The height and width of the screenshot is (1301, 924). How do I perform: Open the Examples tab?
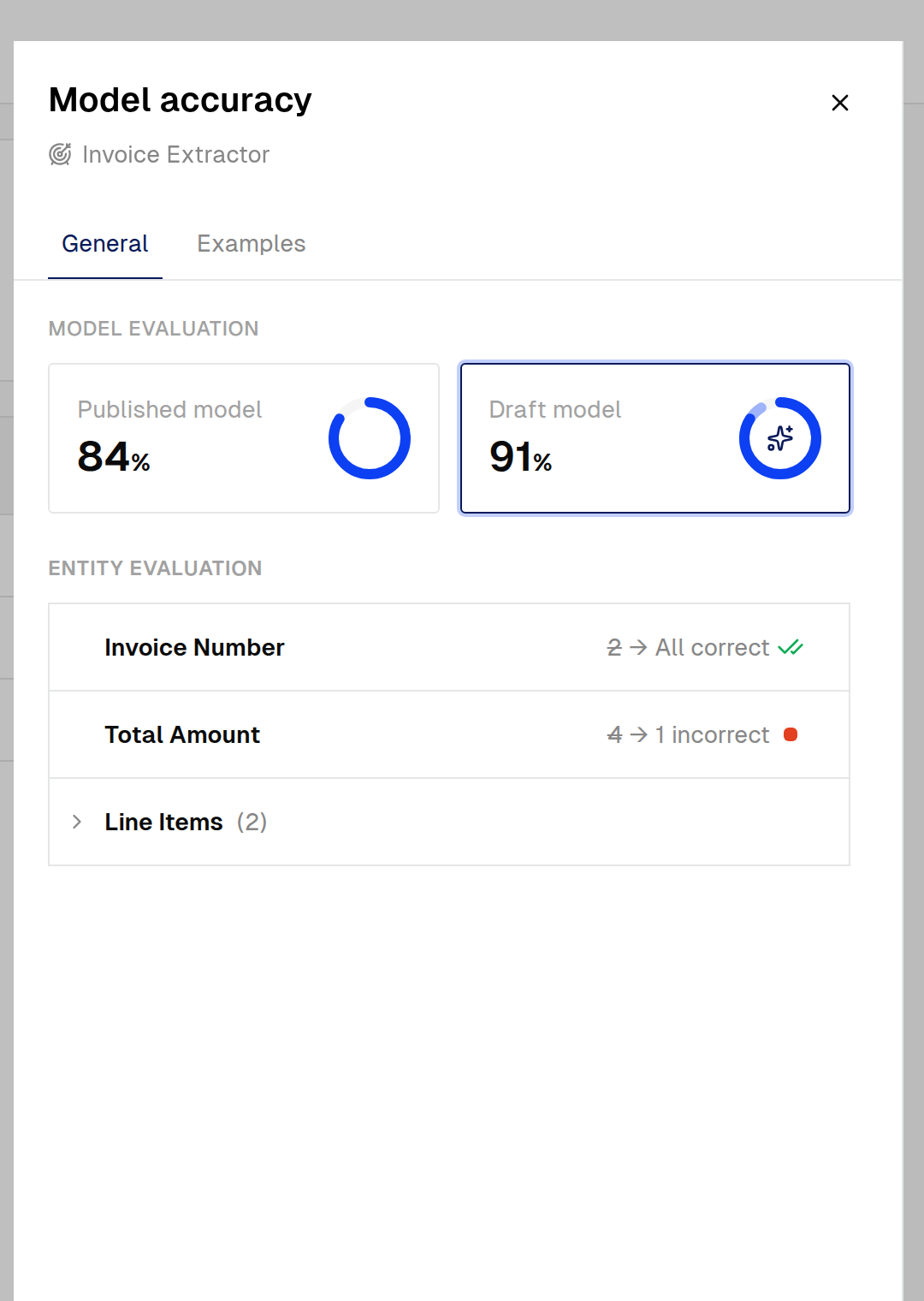[251, 244]
